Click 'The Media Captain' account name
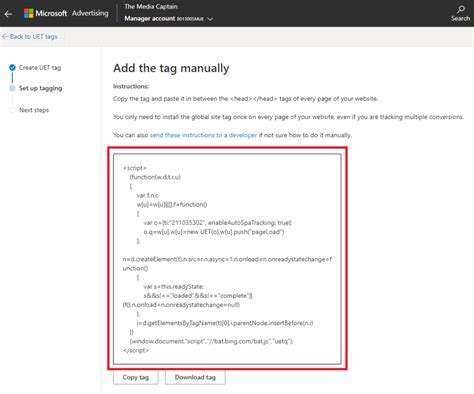Viewport: 474px width, 394px height. [151, 6]
